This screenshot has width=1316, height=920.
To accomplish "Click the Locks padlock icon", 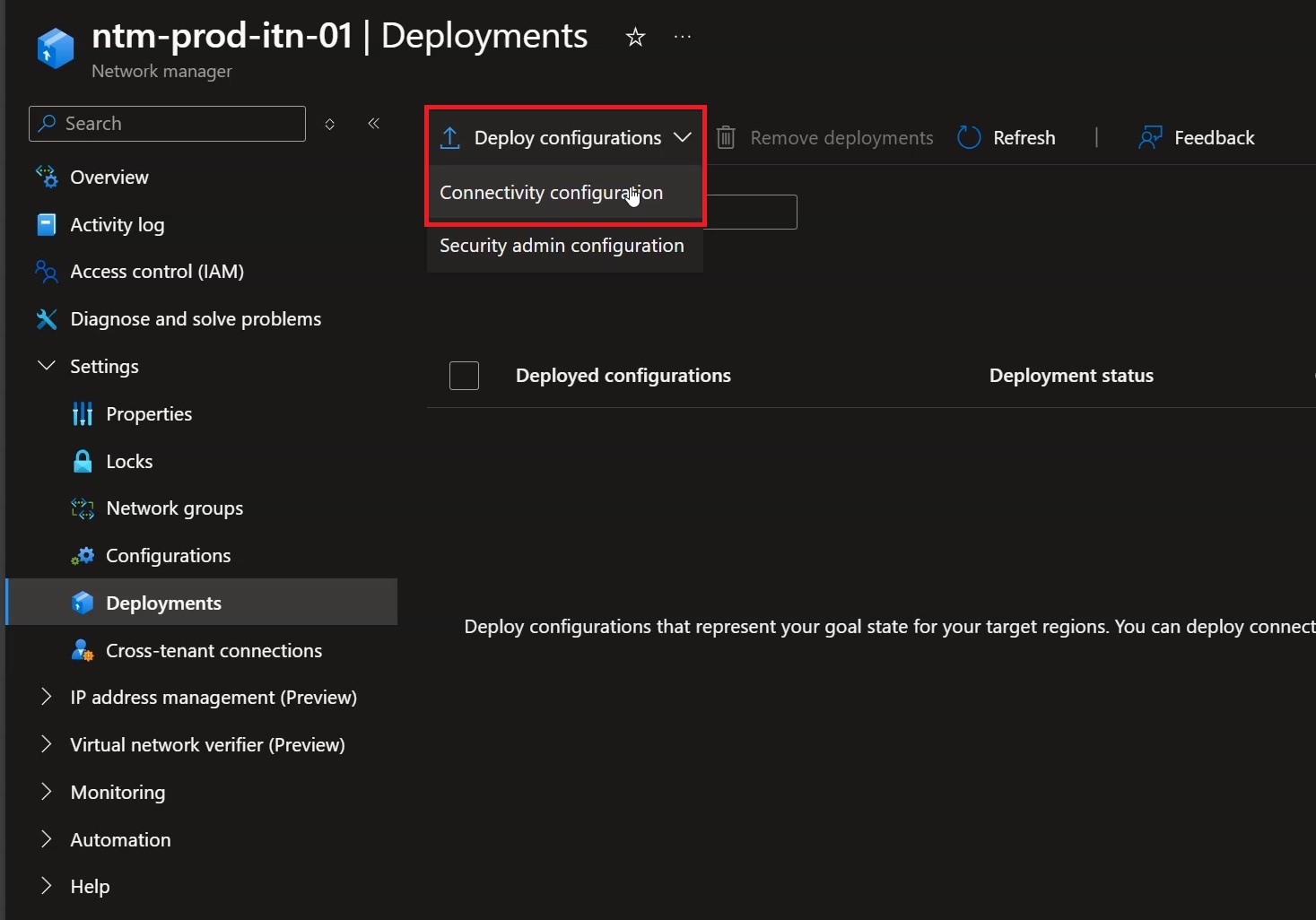I will pos(83,461).
